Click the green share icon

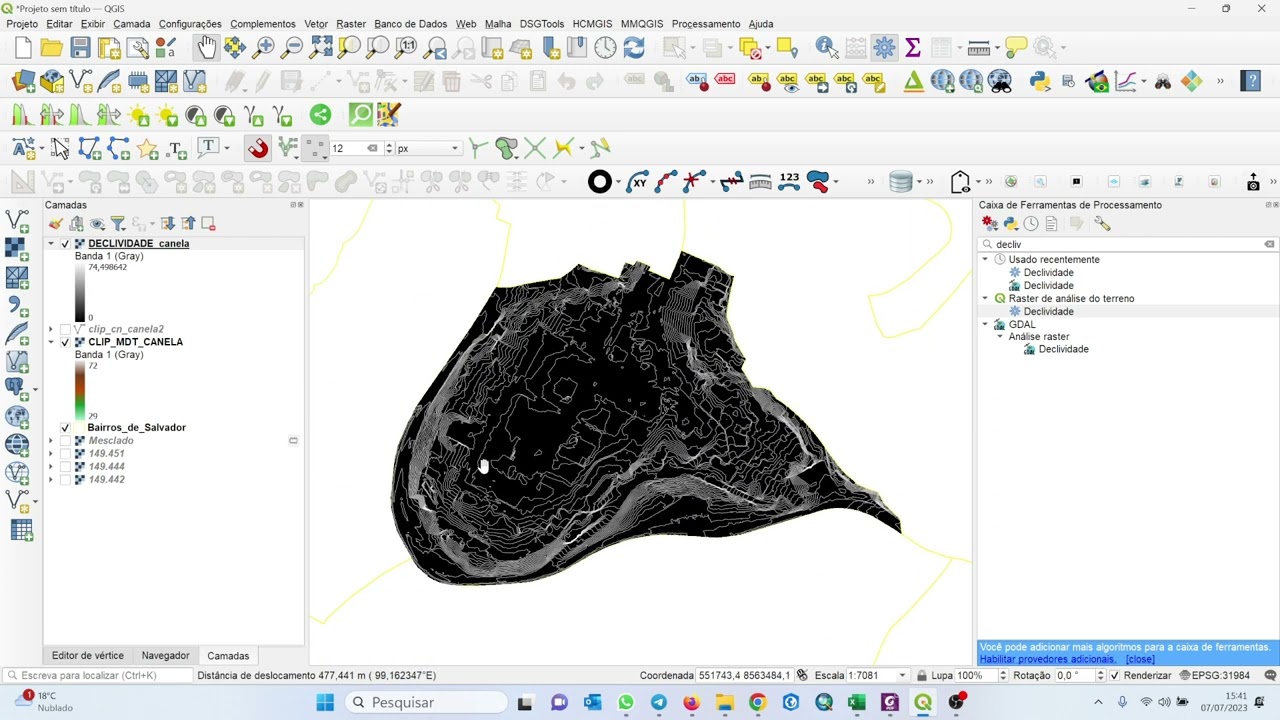(320, 115)
